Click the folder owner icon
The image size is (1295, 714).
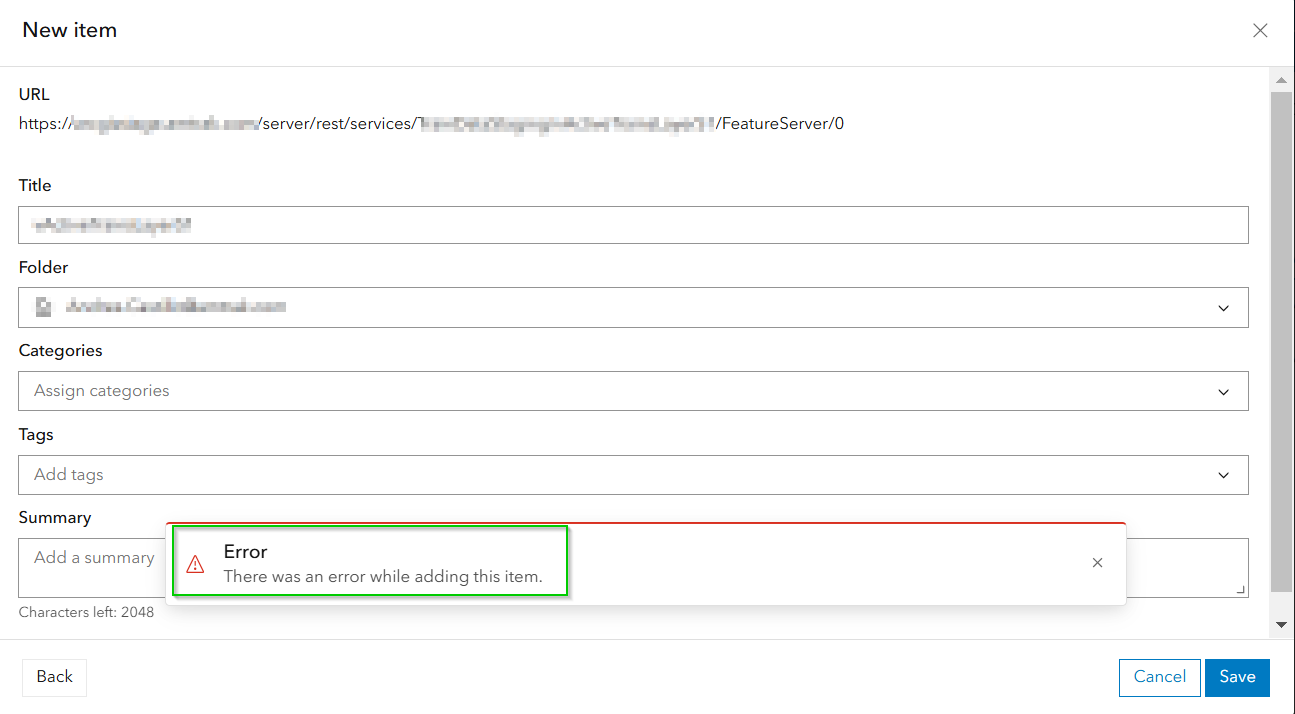43,307
